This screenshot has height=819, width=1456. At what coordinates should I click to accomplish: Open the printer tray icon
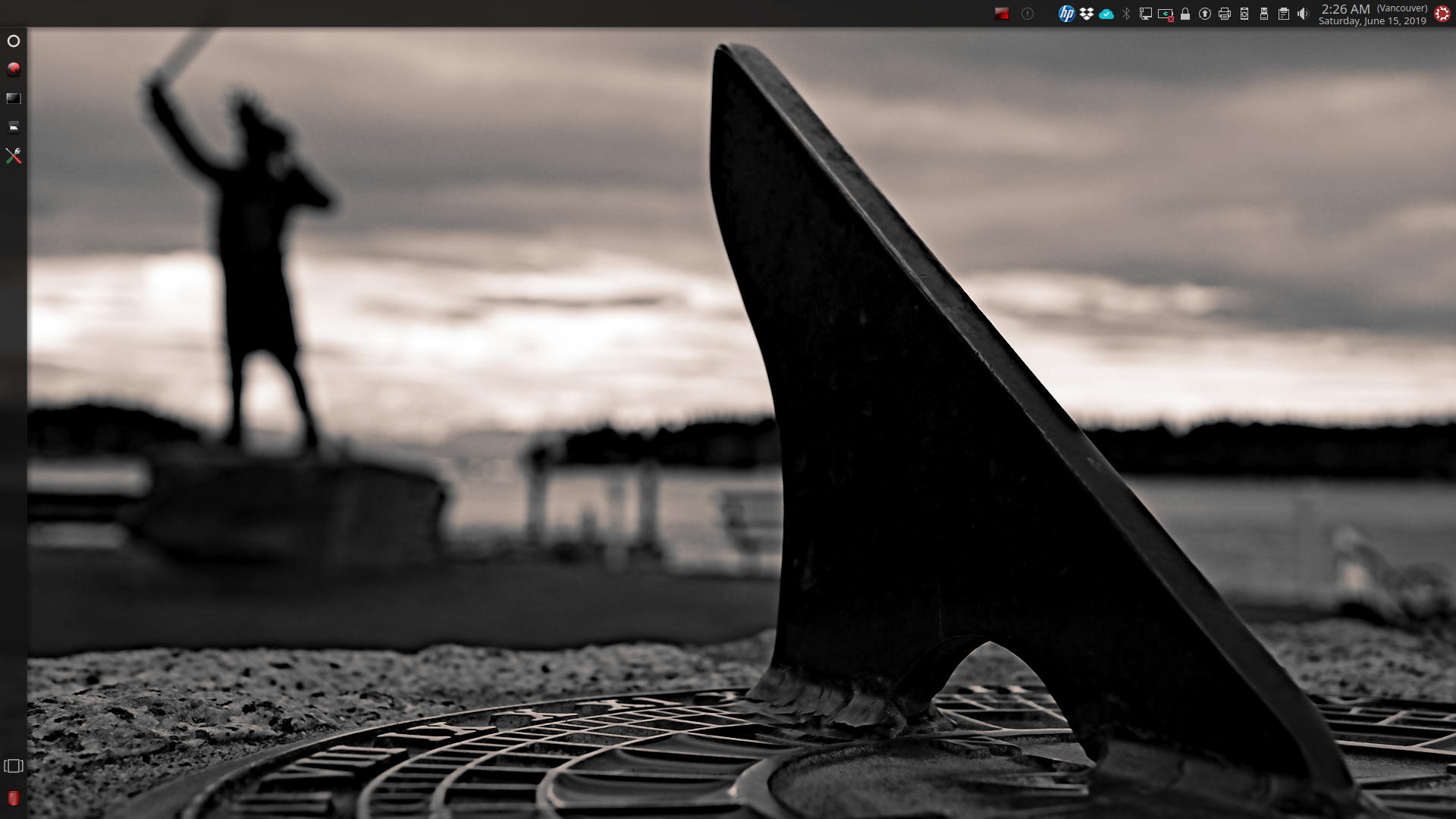tap(1225, 14)
